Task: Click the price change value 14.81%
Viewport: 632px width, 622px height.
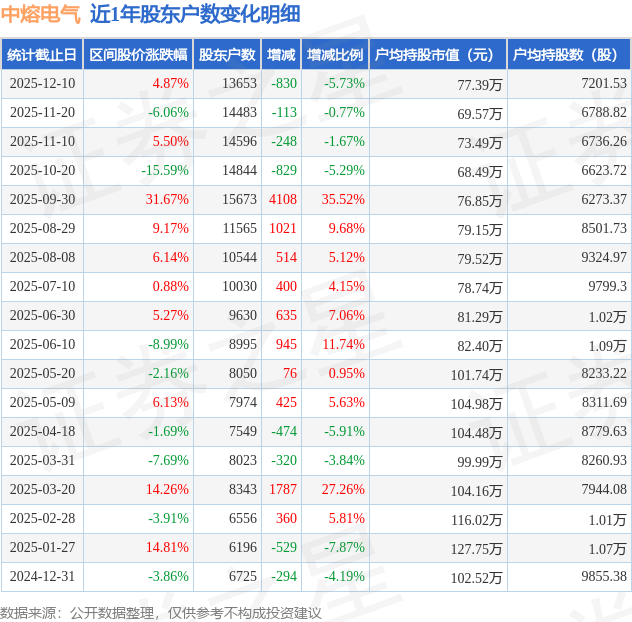Action: [167, 548]
